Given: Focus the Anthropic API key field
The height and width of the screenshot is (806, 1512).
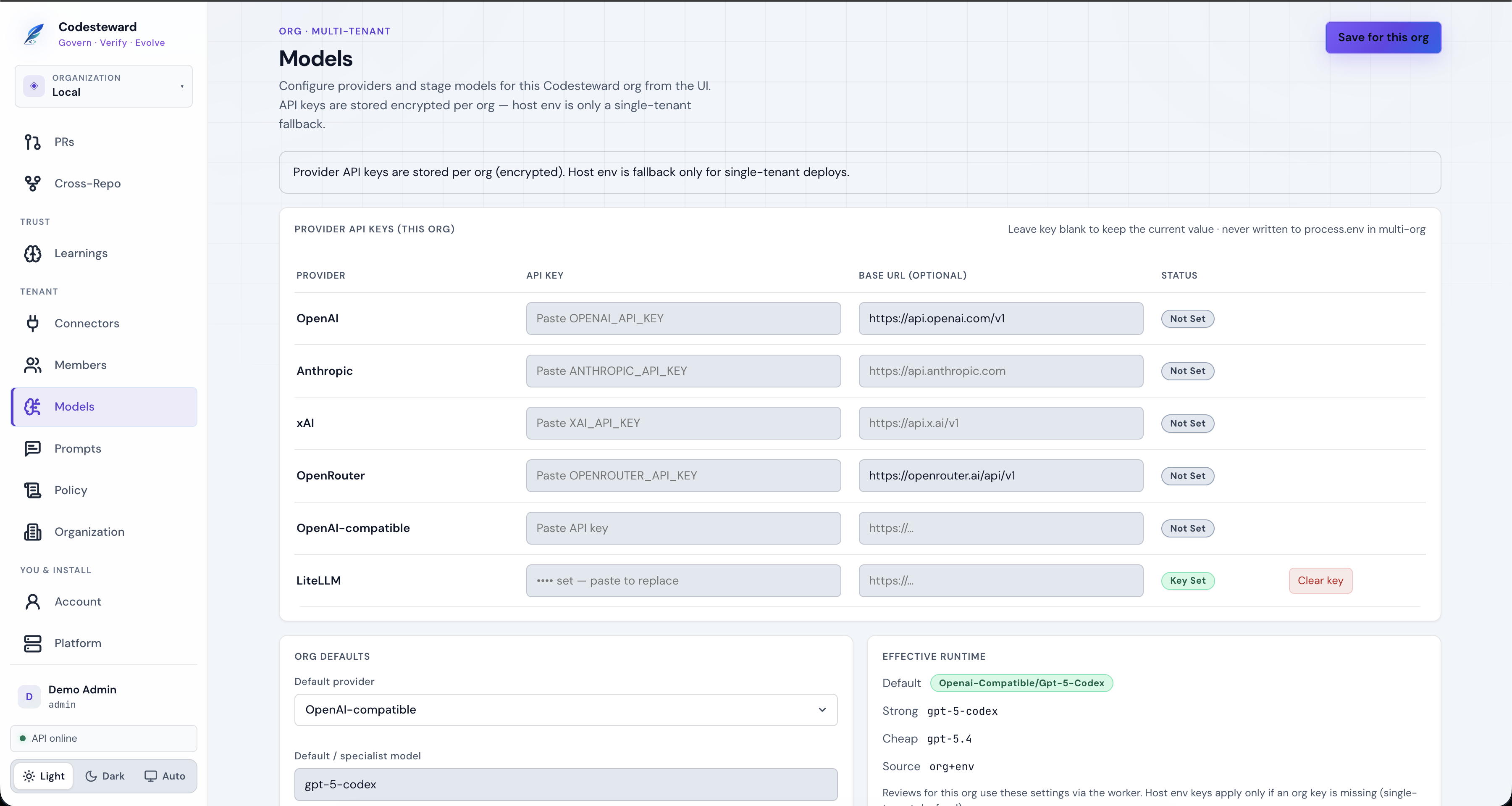Looking at the screenshot, I should pyautogui.click(x=684, y=371).
